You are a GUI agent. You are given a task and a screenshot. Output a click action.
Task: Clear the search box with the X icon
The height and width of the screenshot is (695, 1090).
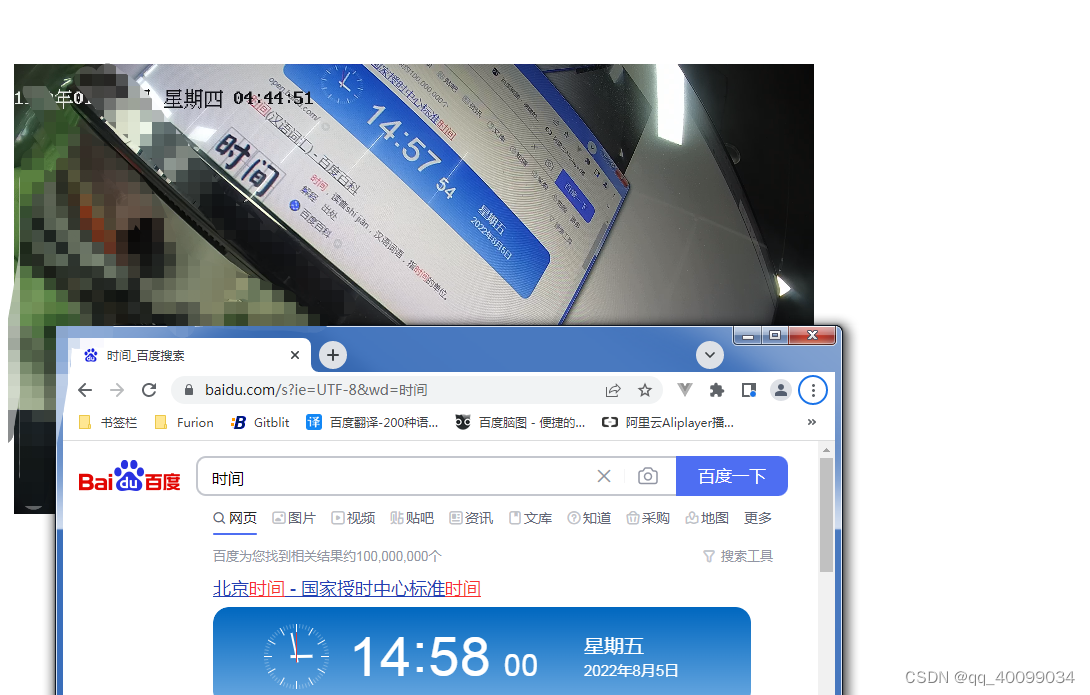point(604,476)
